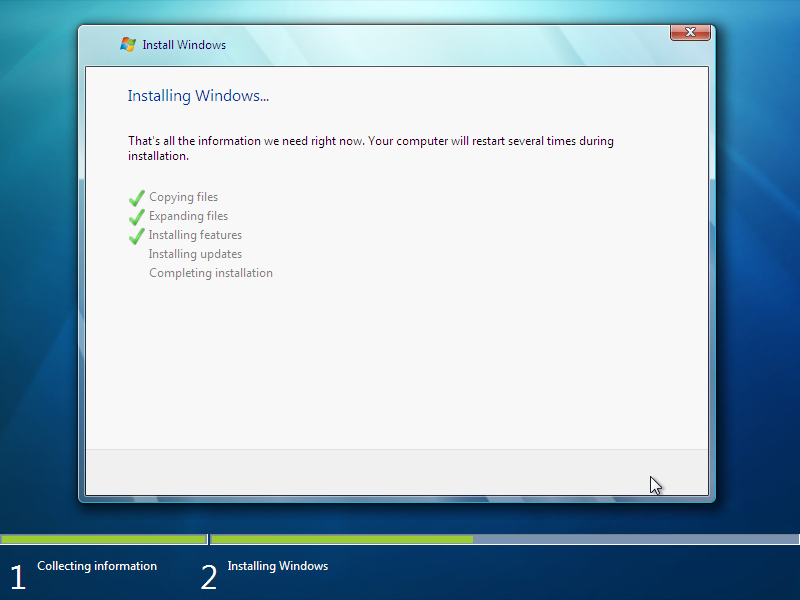The image size is (800, 600).
Task: Click the green checkmark beside Copying files
Action: point(137,197)
